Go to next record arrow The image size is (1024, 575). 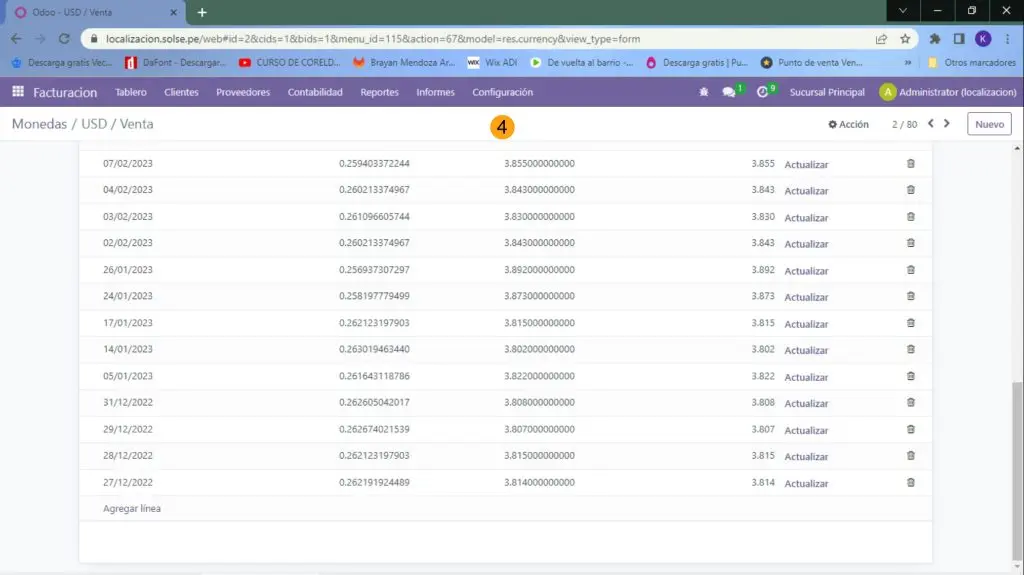tap(947, 124)
